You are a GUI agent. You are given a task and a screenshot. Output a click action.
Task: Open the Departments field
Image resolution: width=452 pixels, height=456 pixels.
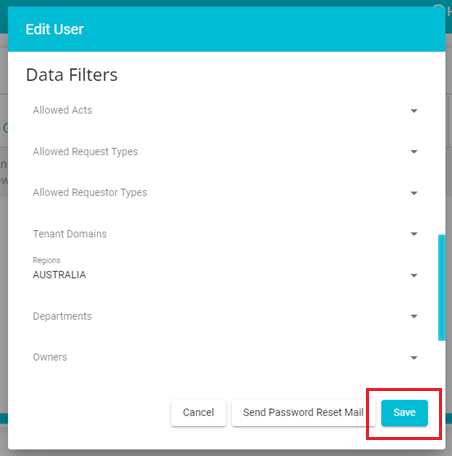[x=225, y=316]
